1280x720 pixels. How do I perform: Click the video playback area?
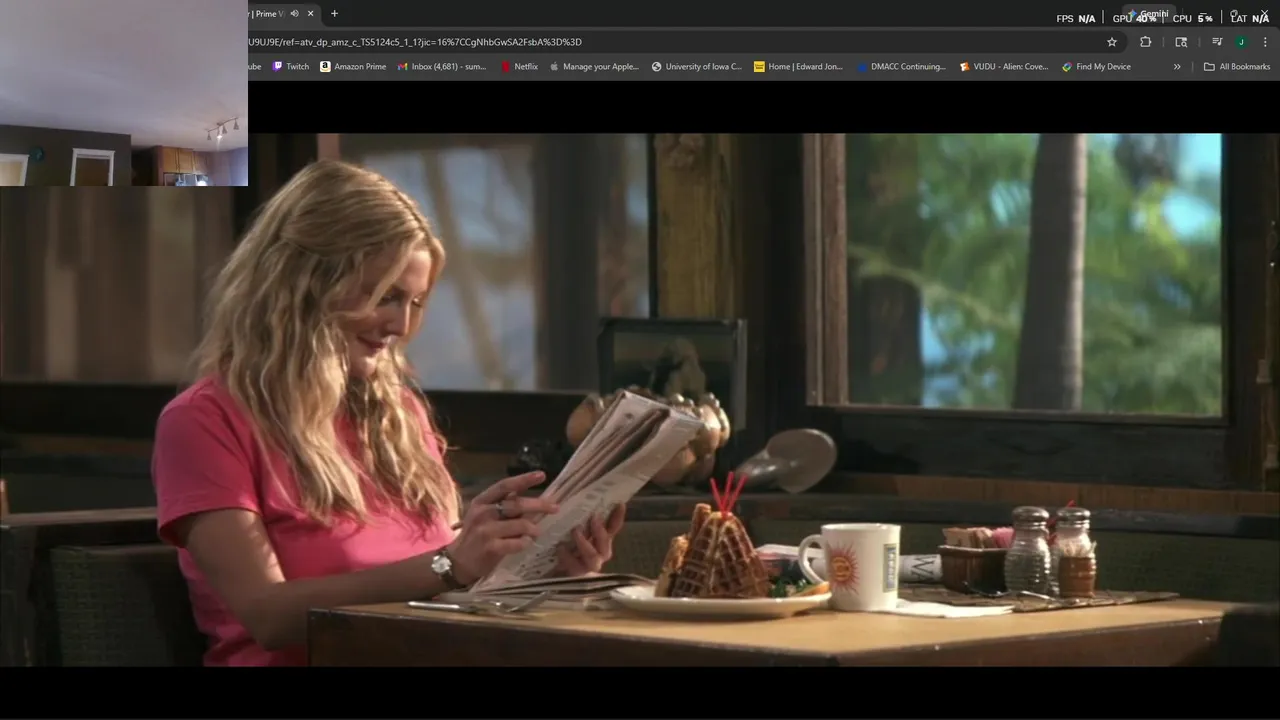coord(640,400)
